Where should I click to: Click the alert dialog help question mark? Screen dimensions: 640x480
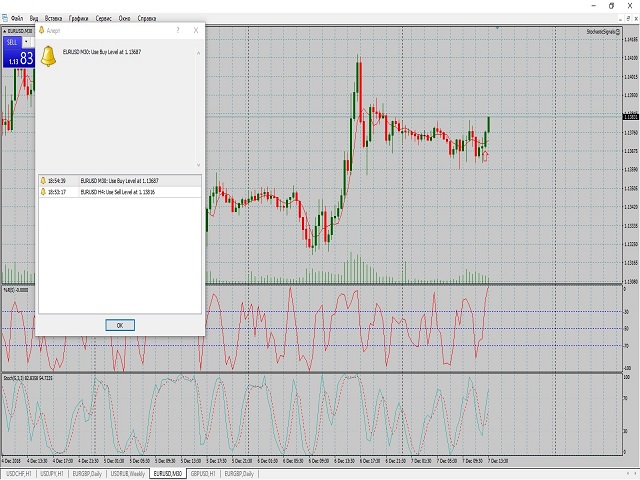pyautogui.click(x=178, y=30)
